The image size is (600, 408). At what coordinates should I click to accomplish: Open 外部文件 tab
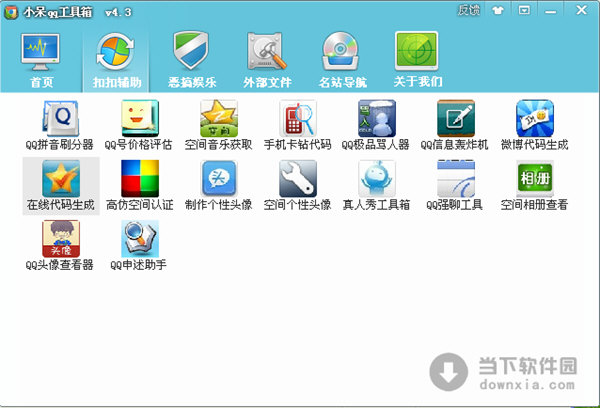pos(267,60)
